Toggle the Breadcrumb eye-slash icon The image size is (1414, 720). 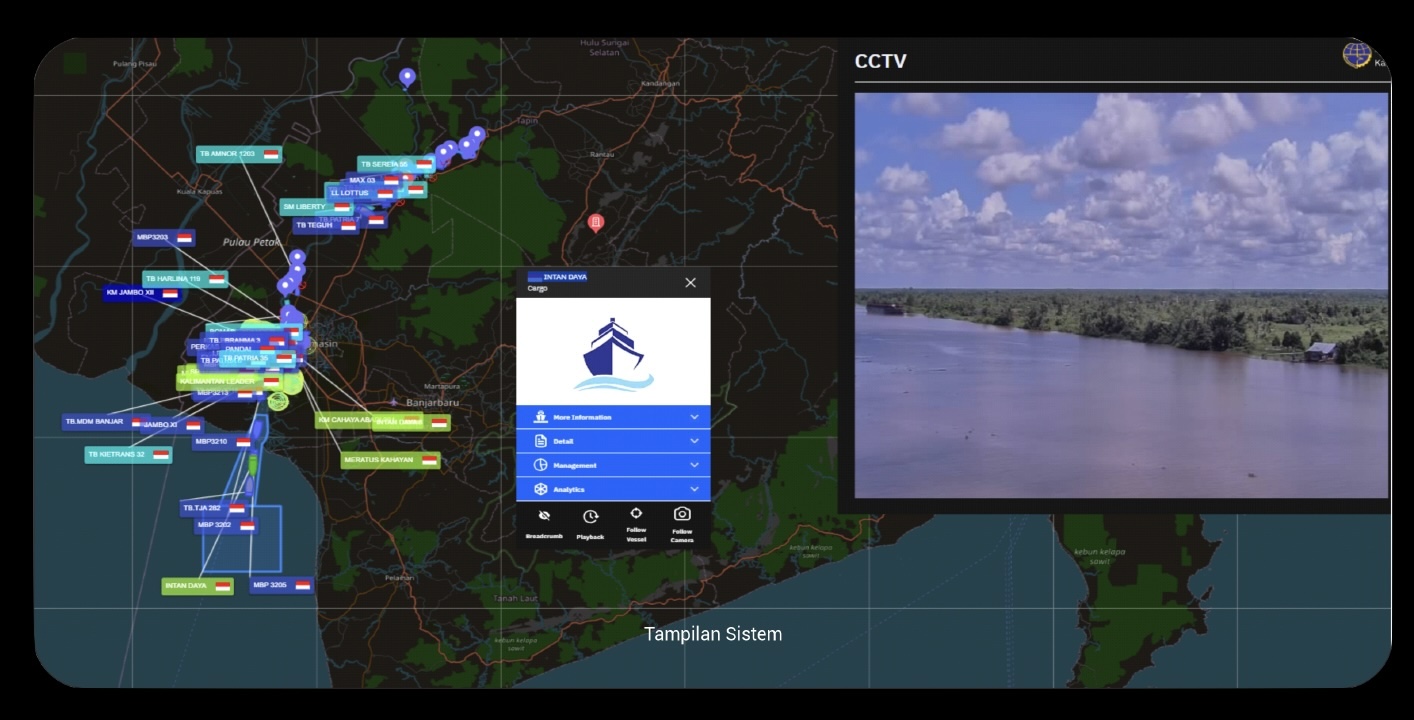tap(544, 516)
